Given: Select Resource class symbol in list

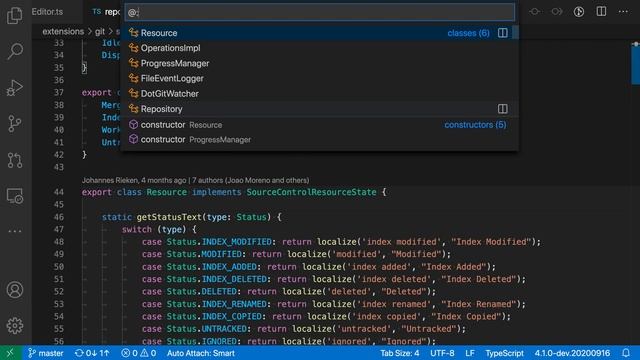Looking at the screenshot, I should 320,33.
